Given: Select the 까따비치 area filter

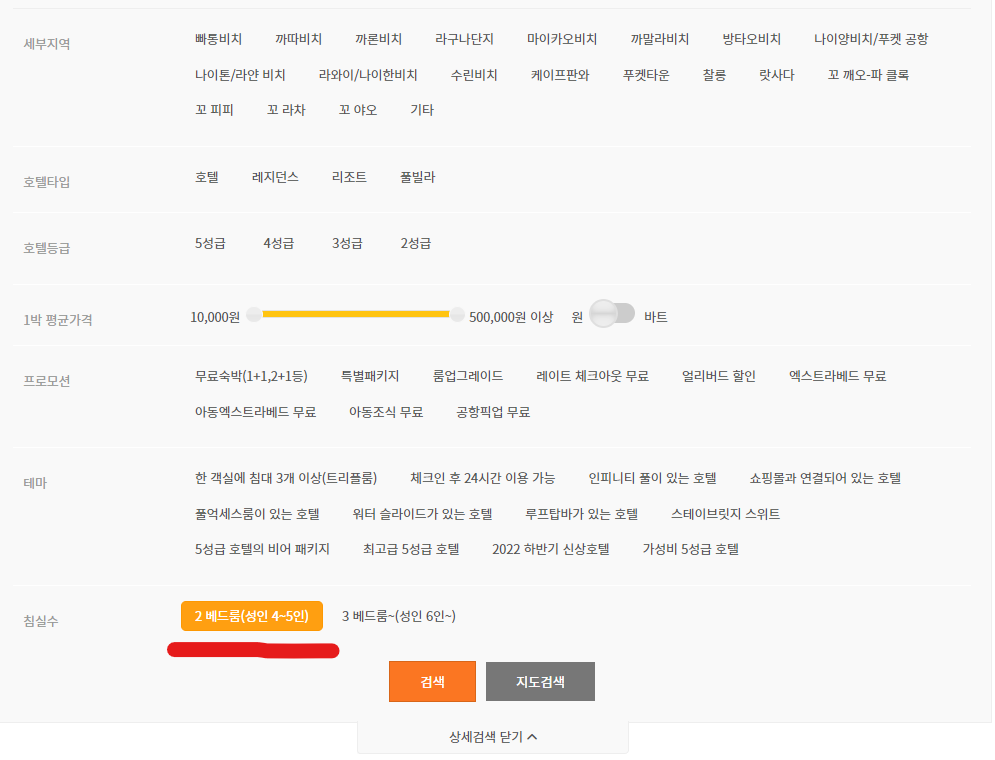Looking at the screenshot, I should [x=298, y=39].
